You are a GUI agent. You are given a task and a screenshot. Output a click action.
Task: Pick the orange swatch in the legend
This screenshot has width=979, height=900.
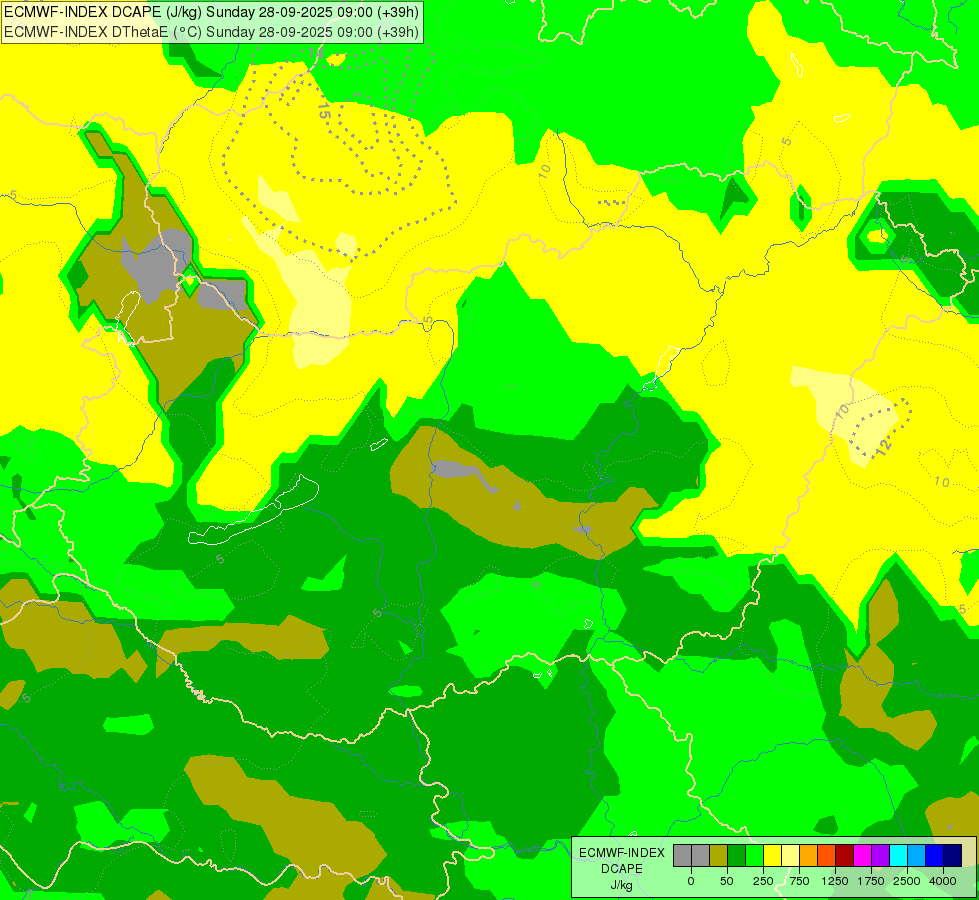point(809,856)
